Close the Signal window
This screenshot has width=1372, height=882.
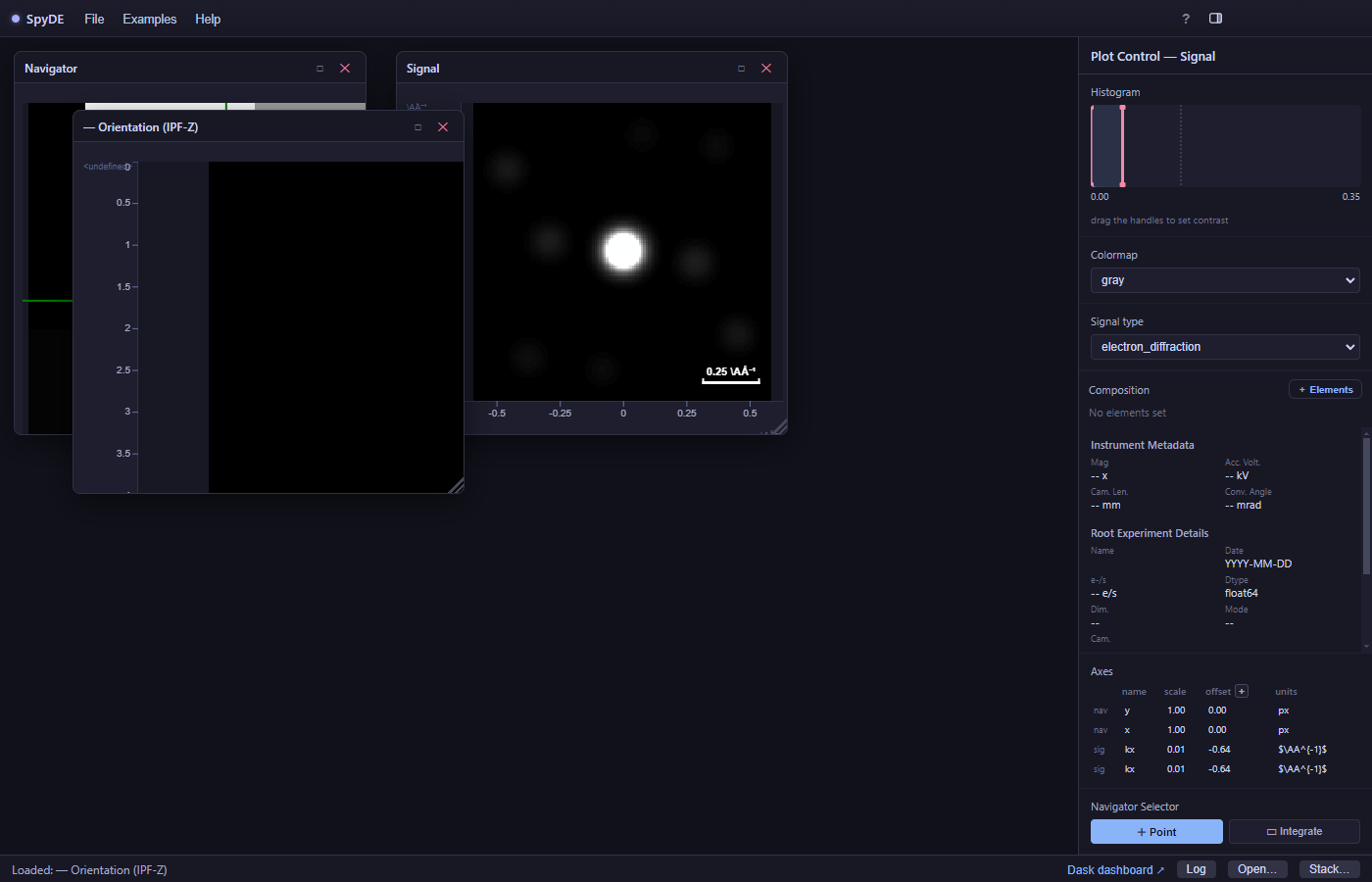[766, 69]
